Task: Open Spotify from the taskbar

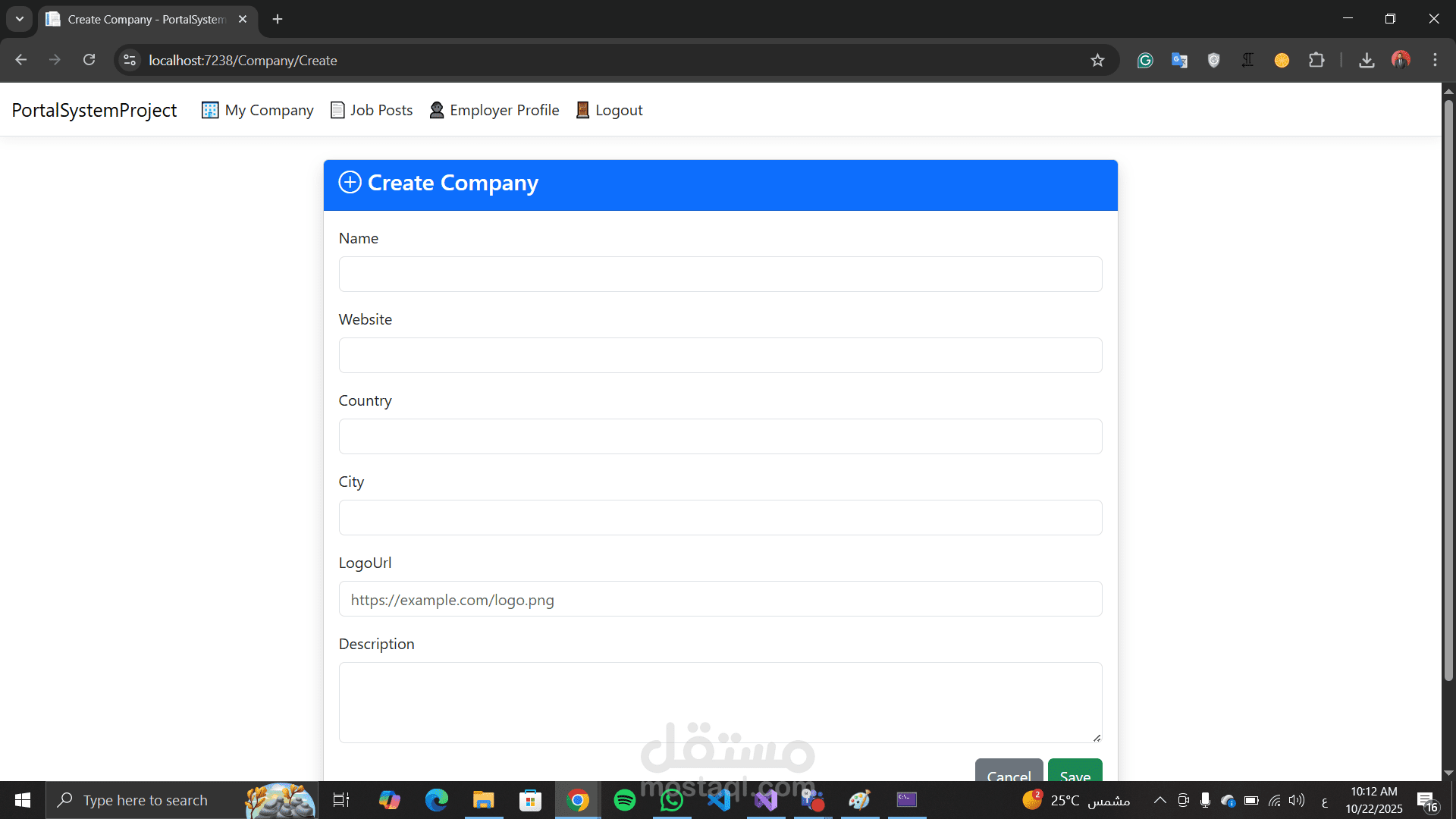Action: (x=625, y=800)
